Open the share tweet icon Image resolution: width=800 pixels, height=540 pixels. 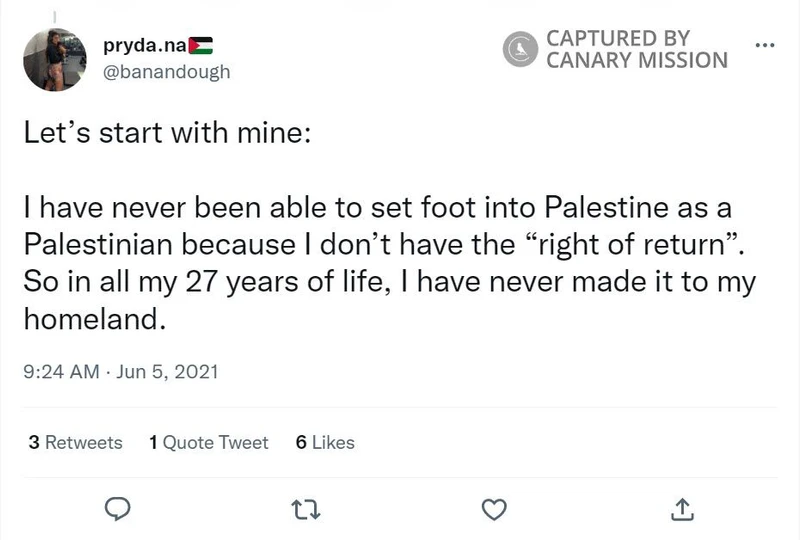[x=681, y=510]
